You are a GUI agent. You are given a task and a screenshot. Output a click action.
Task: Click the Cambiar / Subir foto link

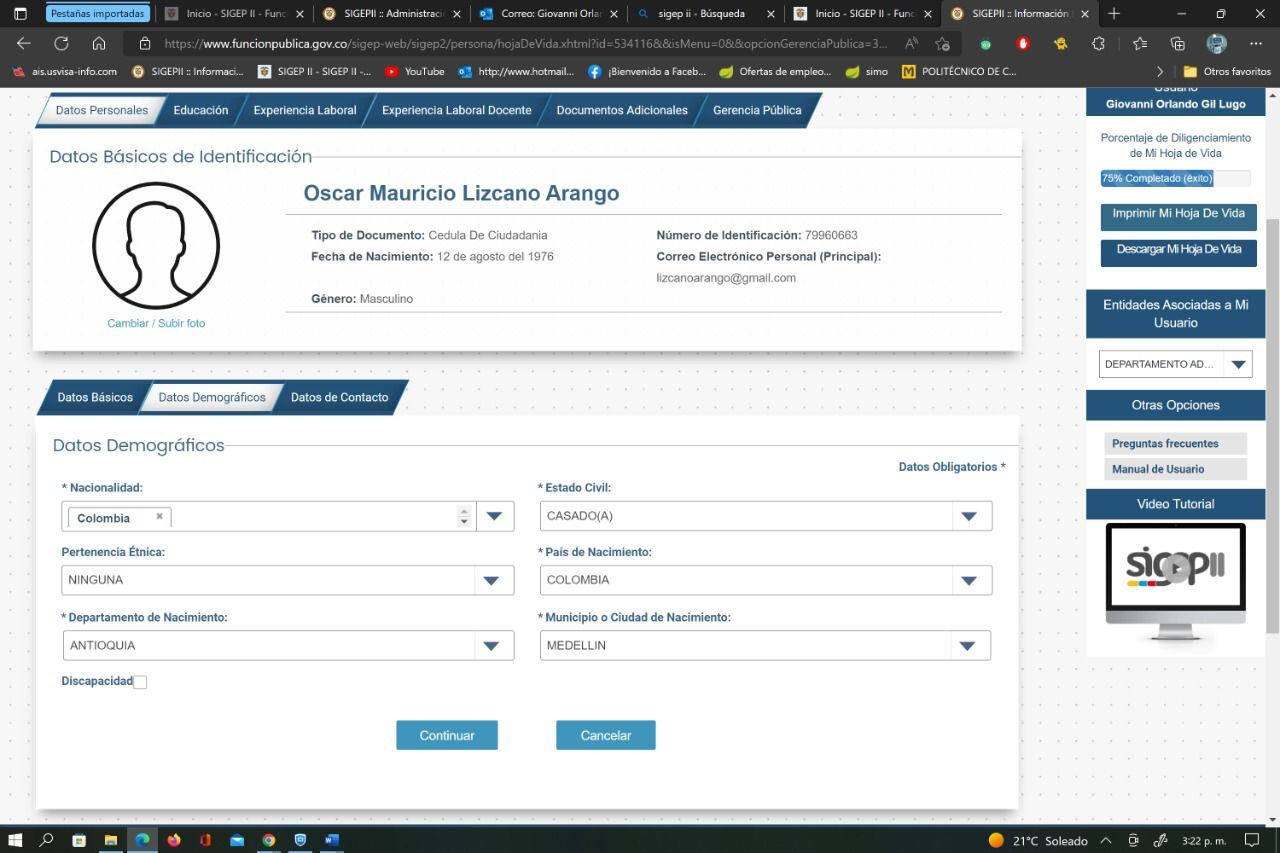tap(156, 323)
